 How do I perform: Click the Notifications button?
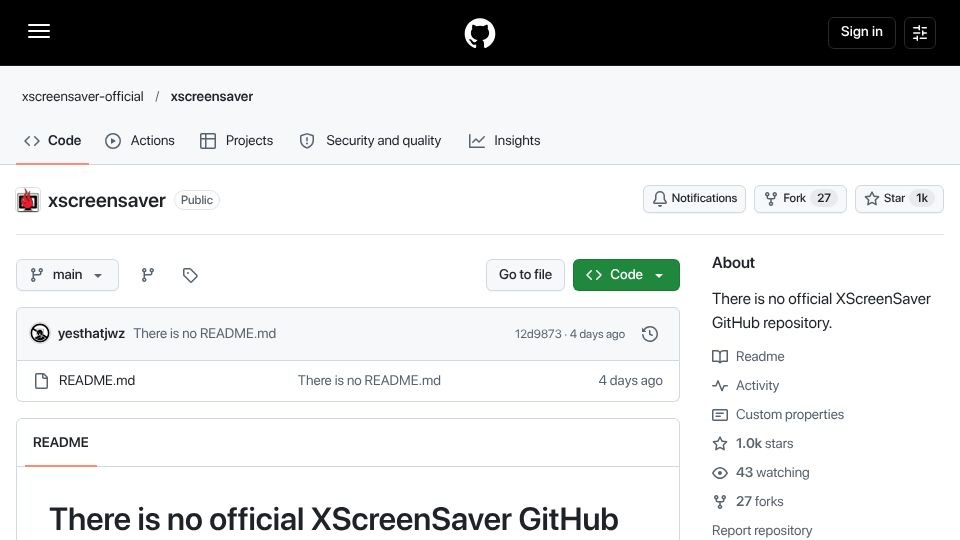pos(694,198)
